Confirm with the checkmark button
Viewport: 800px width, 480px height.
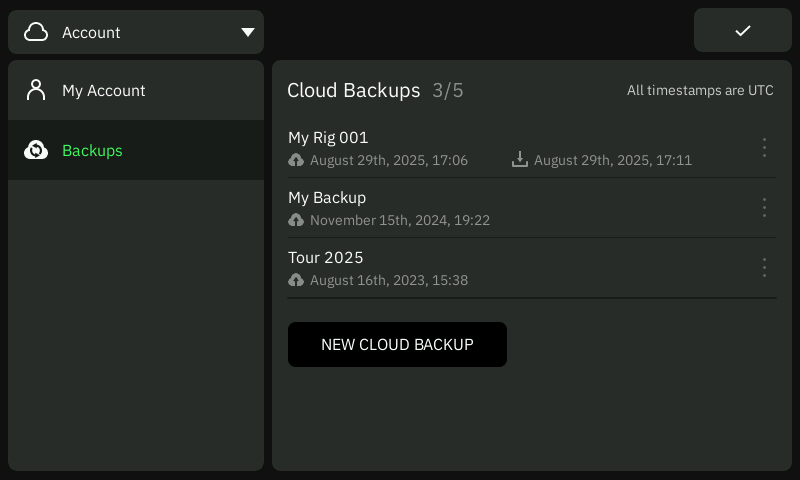point(742,31)
